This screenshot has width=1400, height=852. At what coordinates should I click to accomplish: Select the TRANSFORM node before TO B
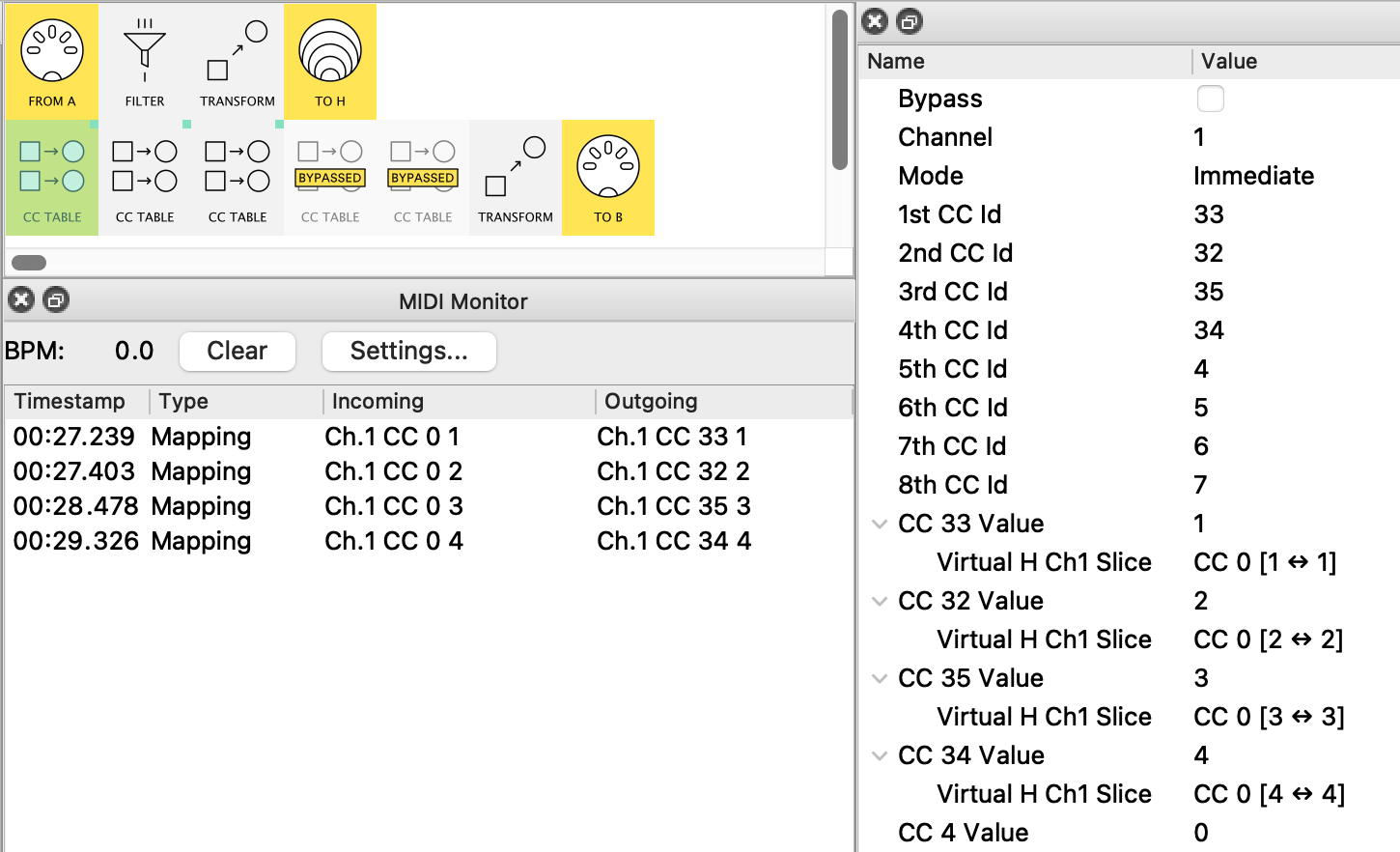tap(516, 178)
